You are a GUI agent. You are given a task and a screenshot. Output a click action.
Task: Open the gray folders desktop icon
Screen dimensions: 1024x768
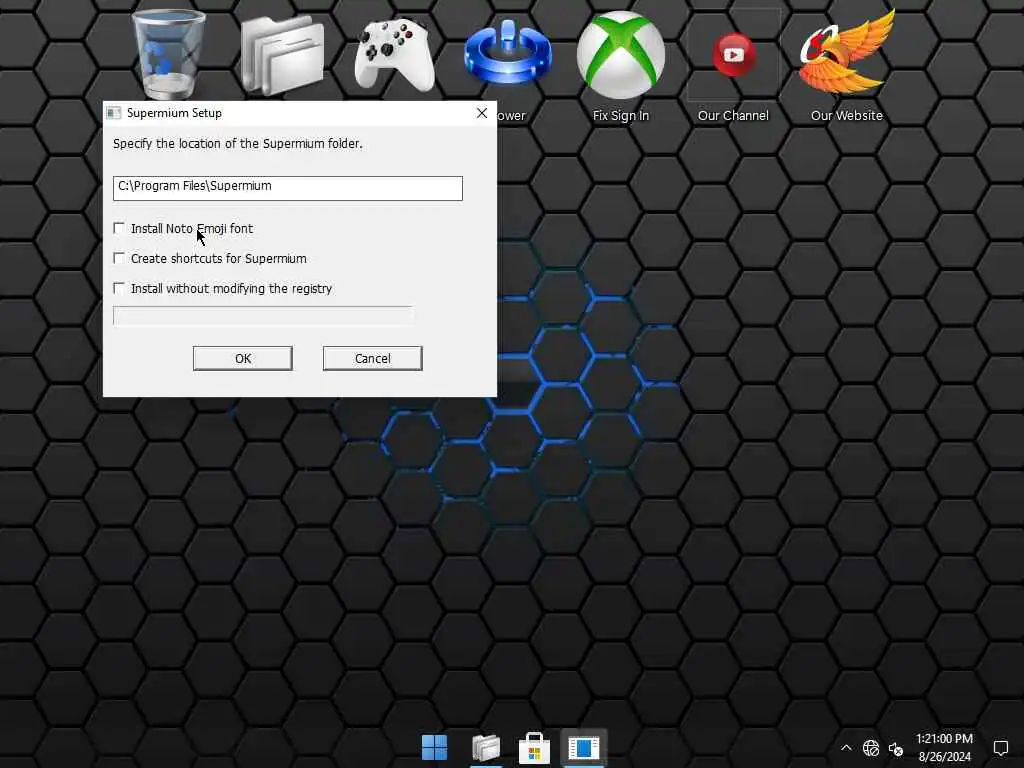(x=282, y=56)
